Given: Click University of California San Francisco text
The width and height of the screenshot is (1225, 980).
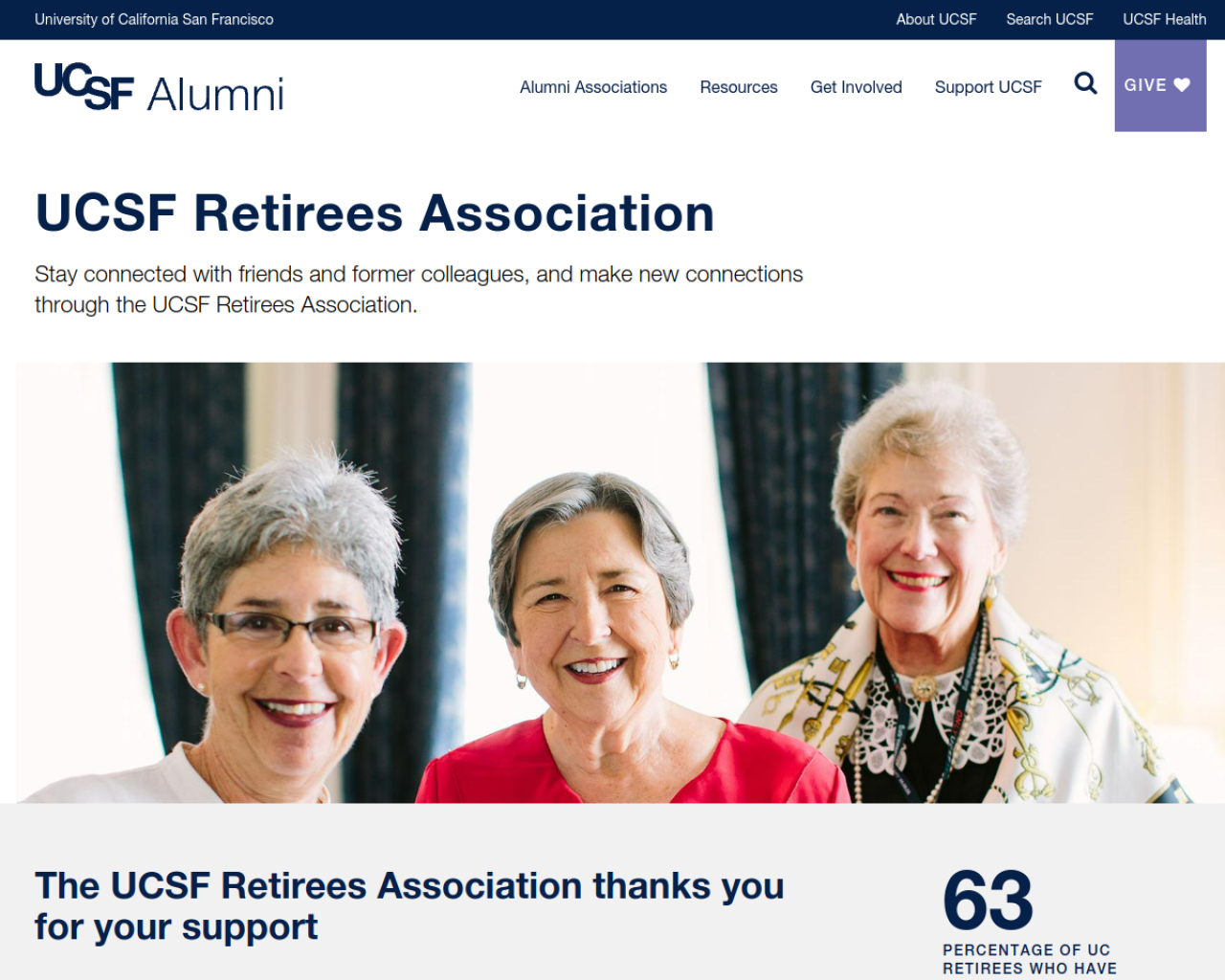Looking at the screenshot, I should 154,19.
